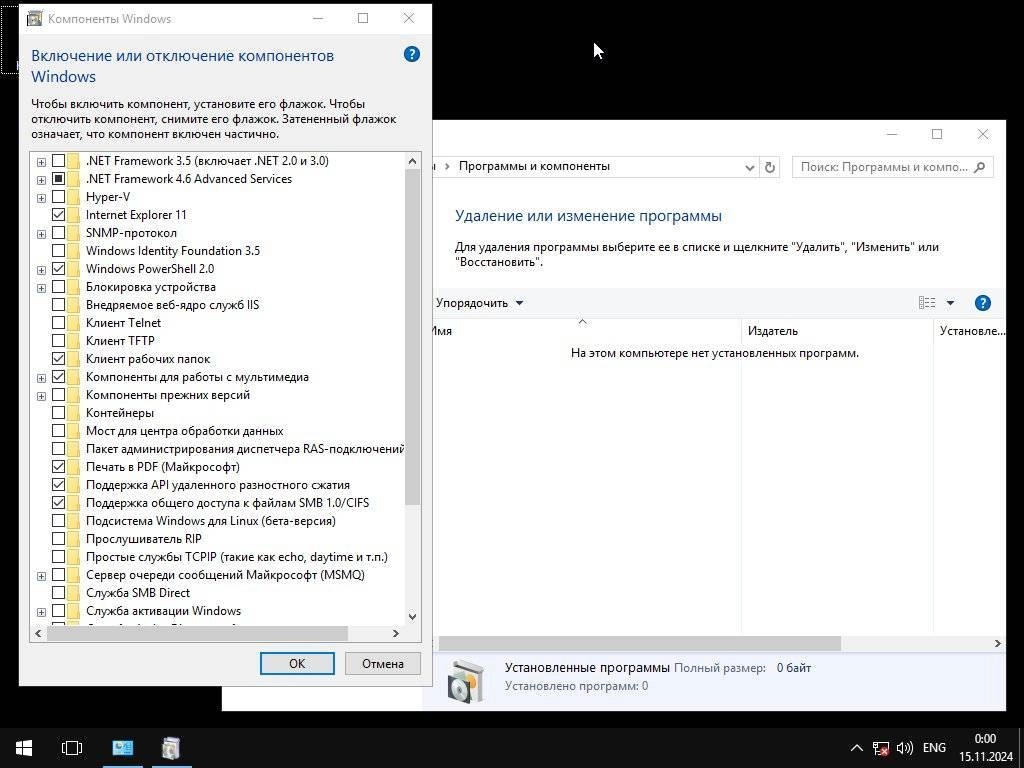Screen dimensions: 1024x768
Task: Expand Компоненты для работы с мультимедиа
Action: [41, 378]
